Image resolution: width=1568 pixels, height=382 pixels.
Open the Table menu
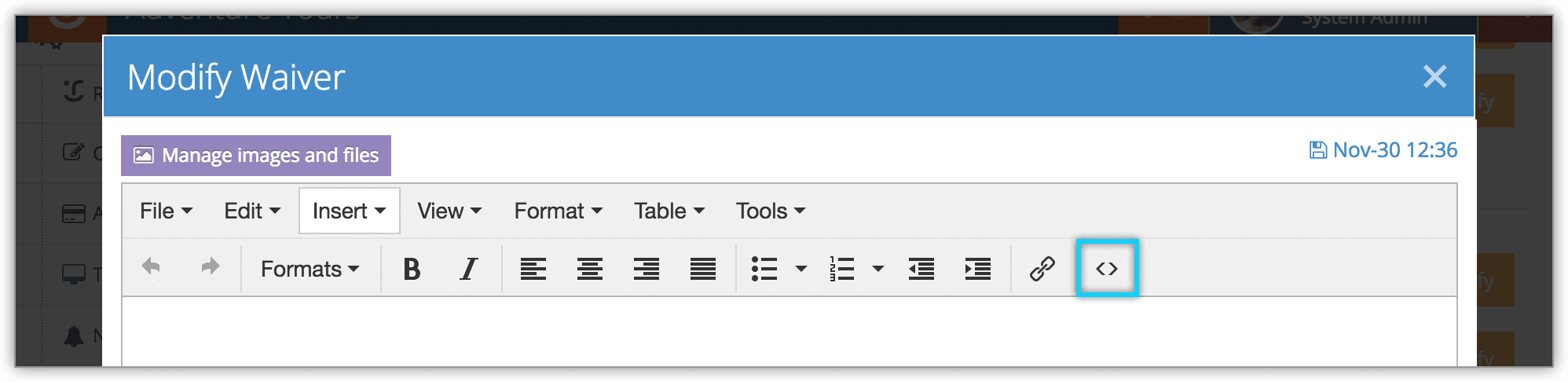click(x=669, y=211)
